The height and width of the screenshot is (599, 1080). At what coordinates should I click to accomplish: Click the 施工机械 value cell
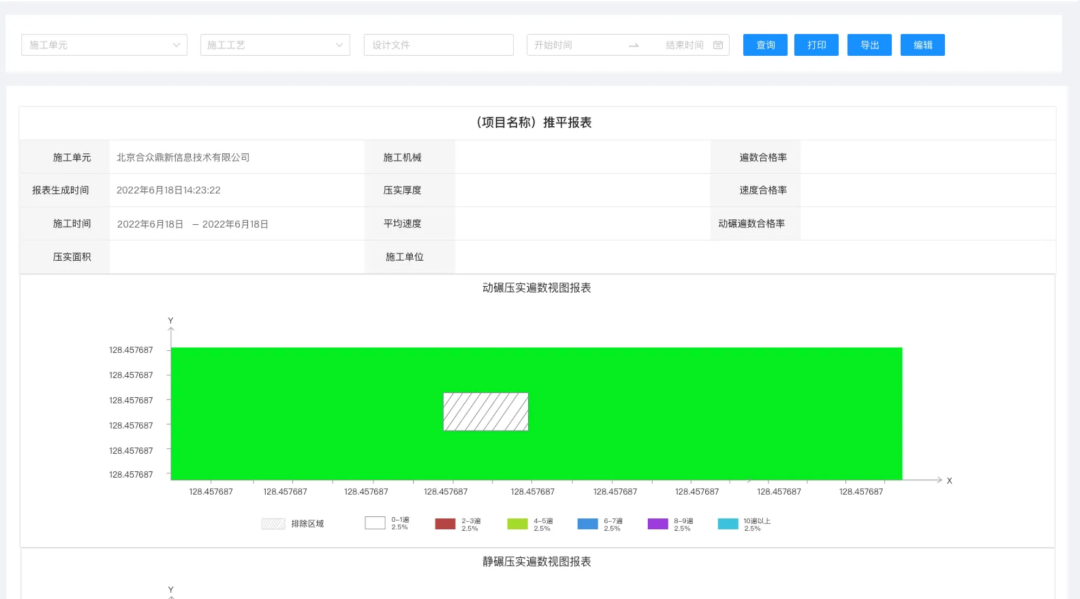coord(582,157)
